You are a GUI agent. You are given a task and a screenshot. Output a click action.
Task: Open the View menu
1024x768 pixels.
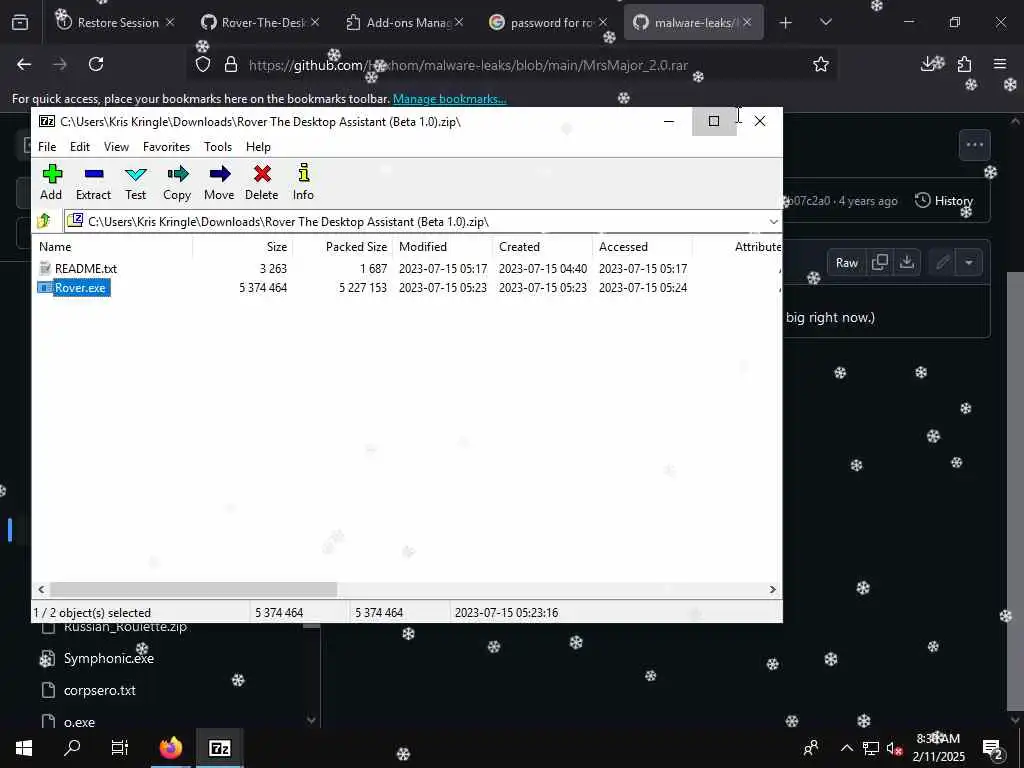[x=116, y=147]
